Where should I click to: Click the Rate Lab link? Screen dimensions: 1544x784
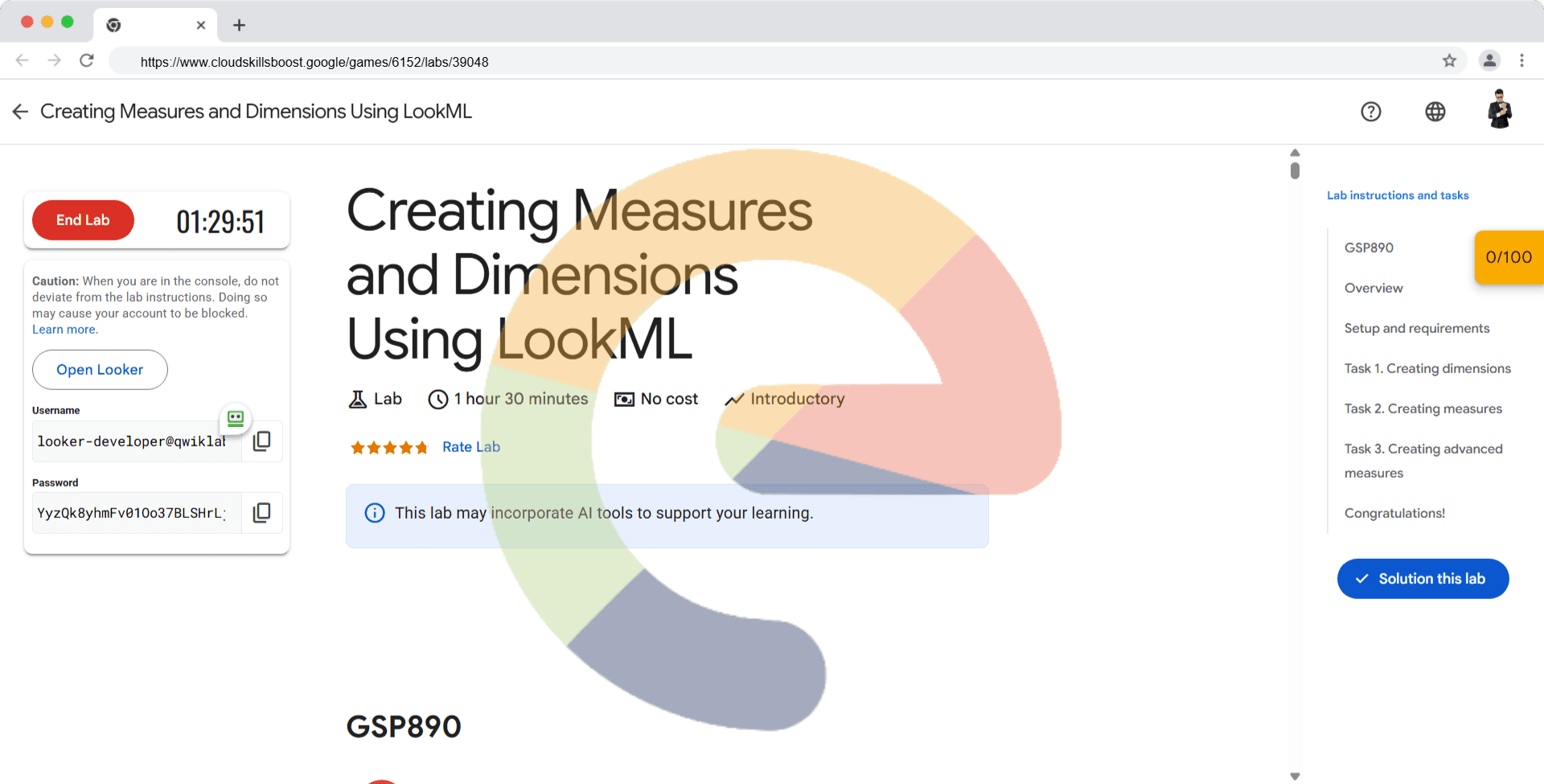click(470, 447)
